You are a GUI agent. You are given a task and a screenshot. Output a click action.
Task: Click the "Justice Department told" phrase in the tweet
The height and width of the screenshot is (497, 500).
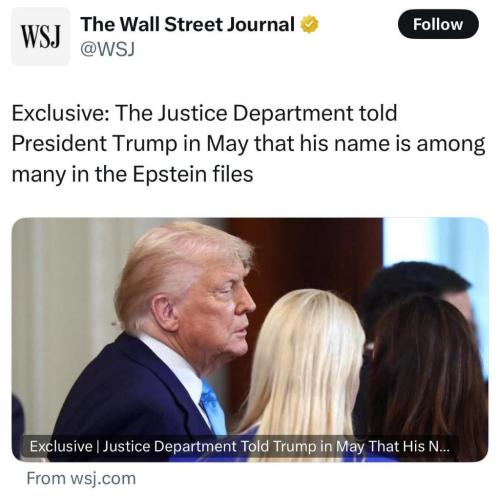(277, 113)
